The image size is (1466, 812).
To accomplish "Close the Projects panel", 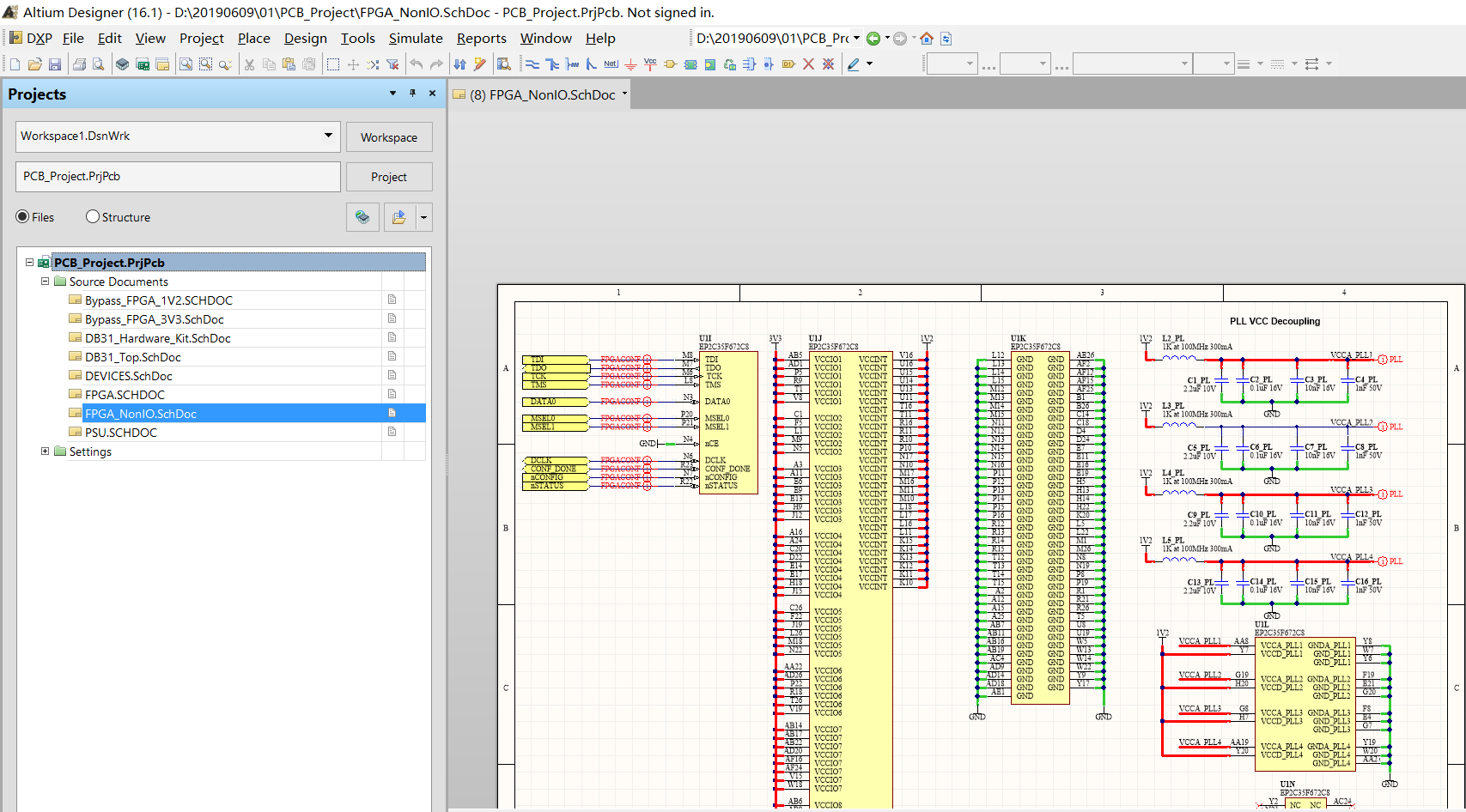I will coord(432,94).
